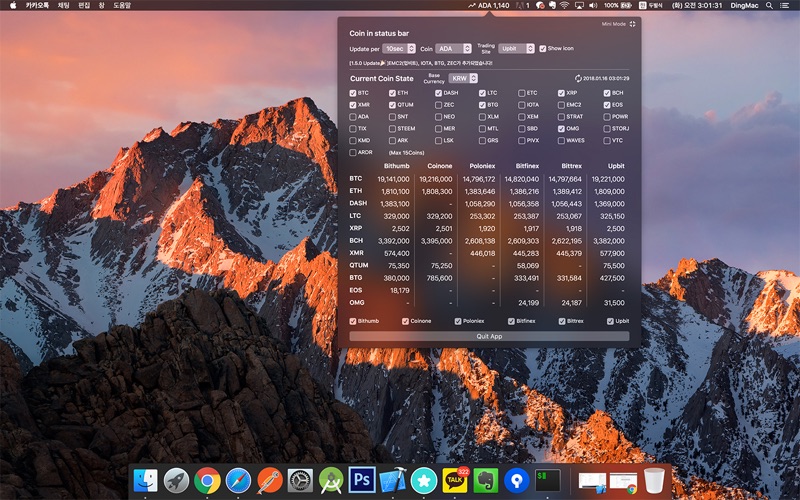Screen dimensions: 800x500
Task: Uncheck the BTC coin checkbox
Action: pos(353,93)
